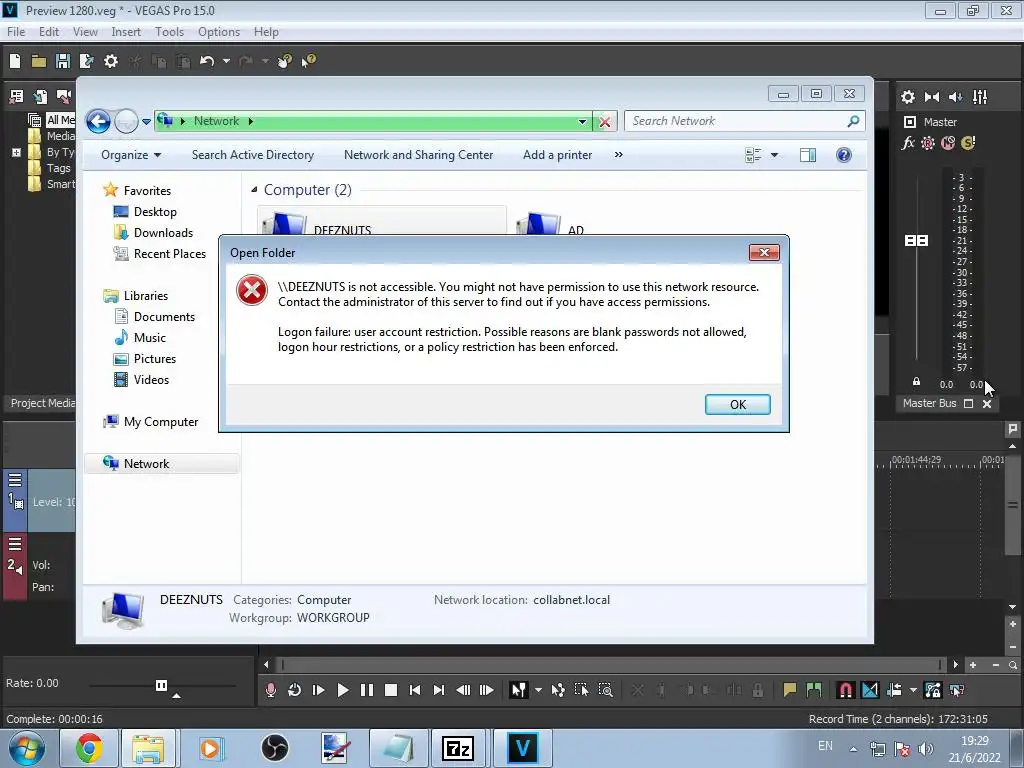Open the Undo history dropdown arrow
The image size is (1024, 768).
tap(226, 61)
